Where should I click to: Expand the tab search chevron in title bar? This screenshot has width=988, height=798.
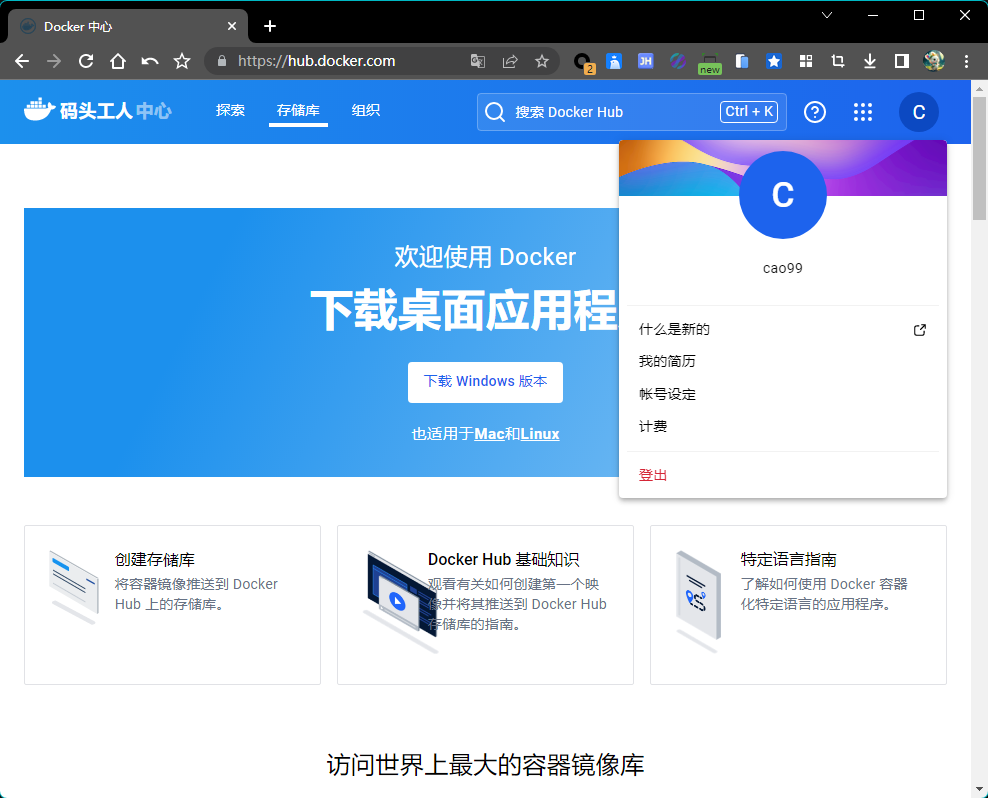click(x=827, y=15)
